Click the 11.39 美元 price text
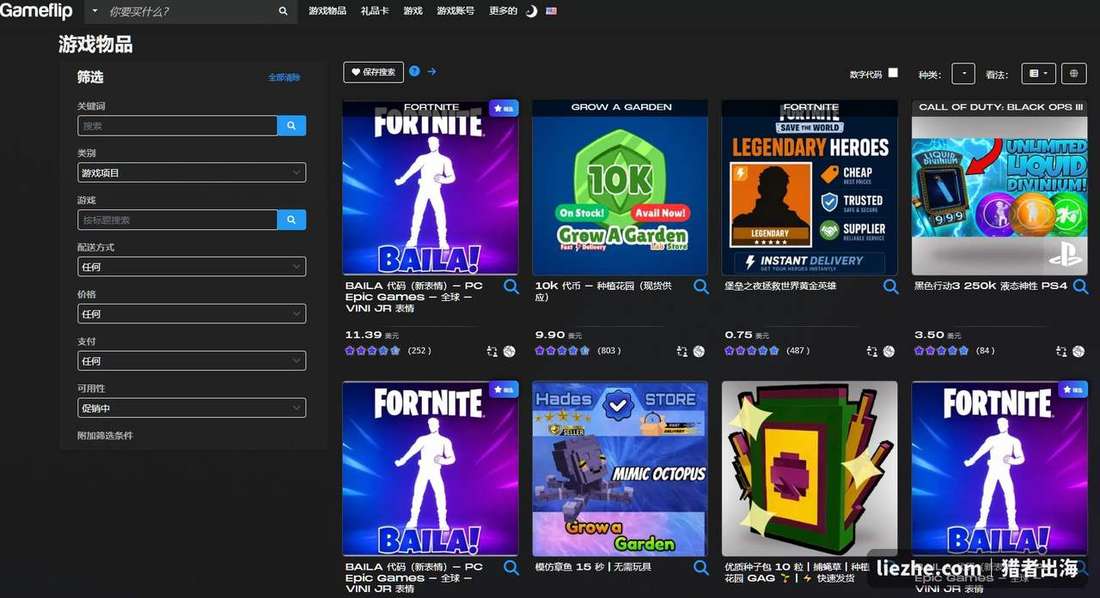This screenshot has width=1100, height=598. 373,335
